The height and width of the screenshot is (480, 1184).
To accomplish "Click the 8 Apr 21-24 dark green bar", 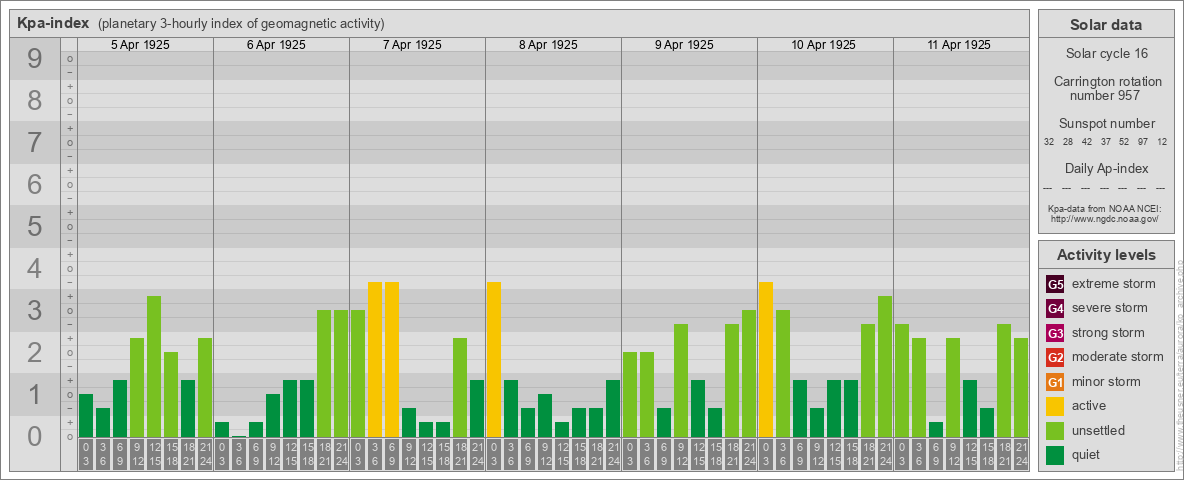I will click(613, 408).
